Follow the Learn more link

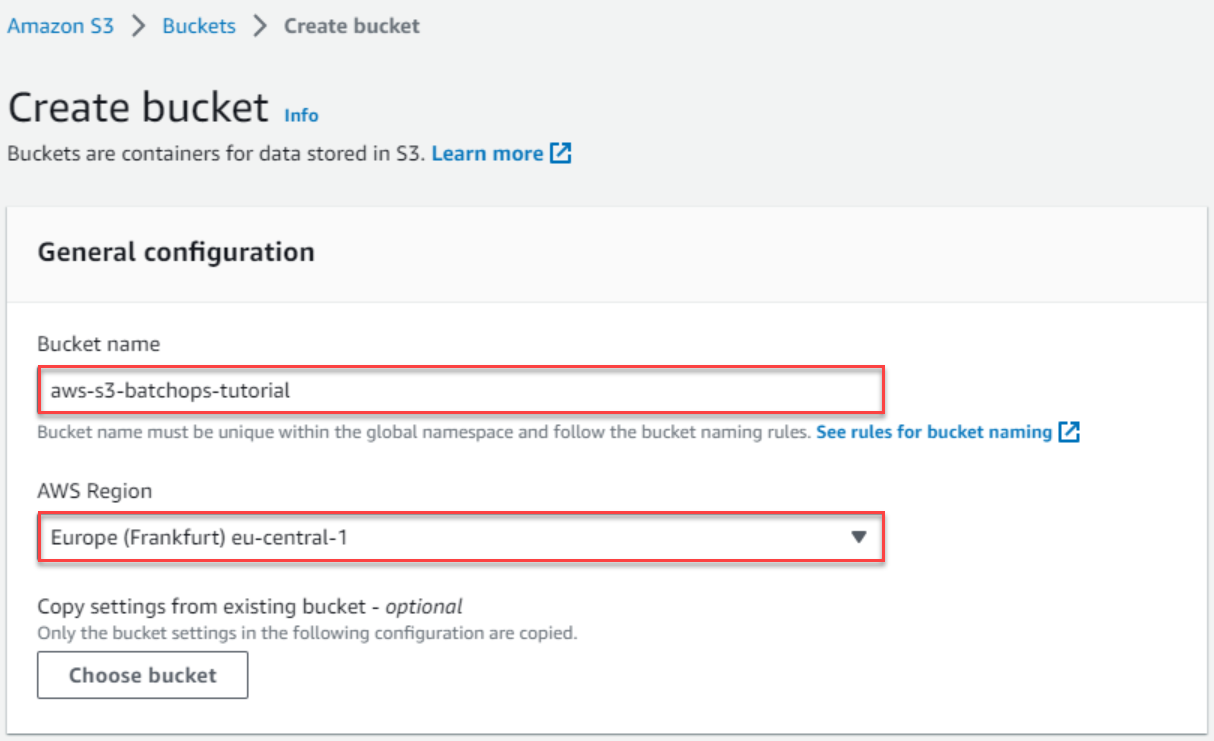tap(487, 154)
